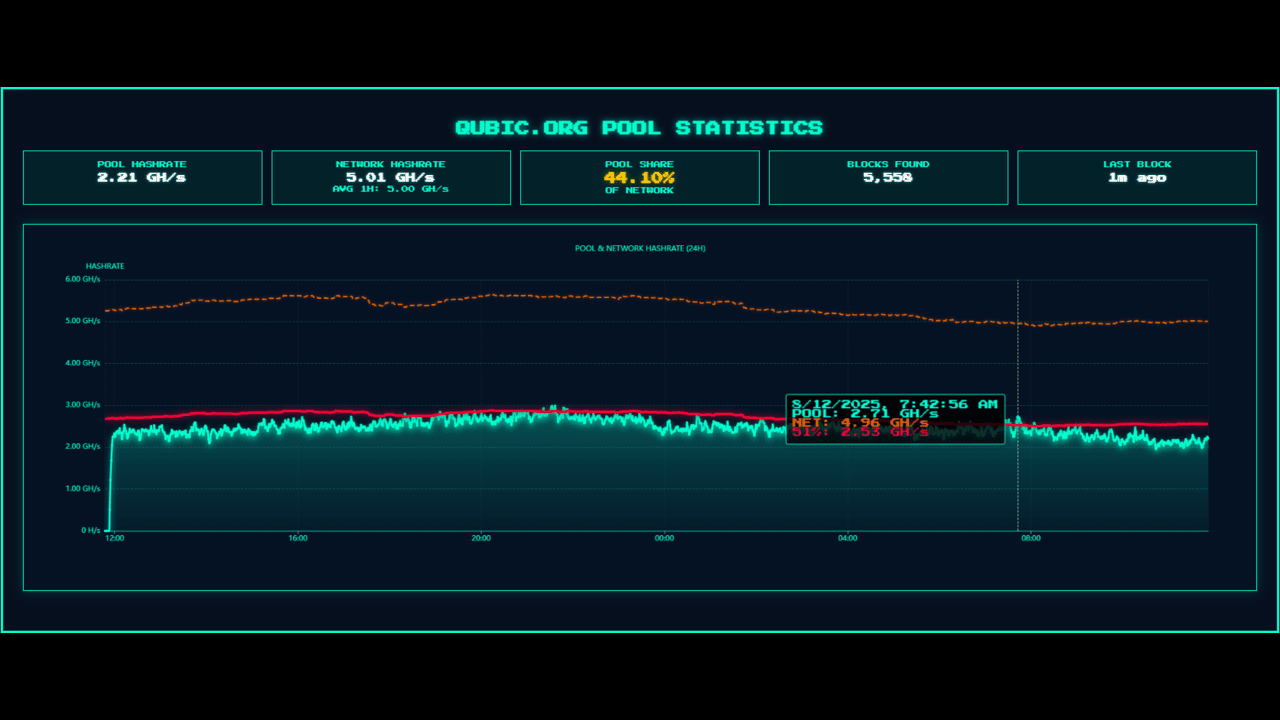The height and width of the screenshot is (720, 1280).
Task: Click the 12:00 x-axis label
Action: coord(115,538)
